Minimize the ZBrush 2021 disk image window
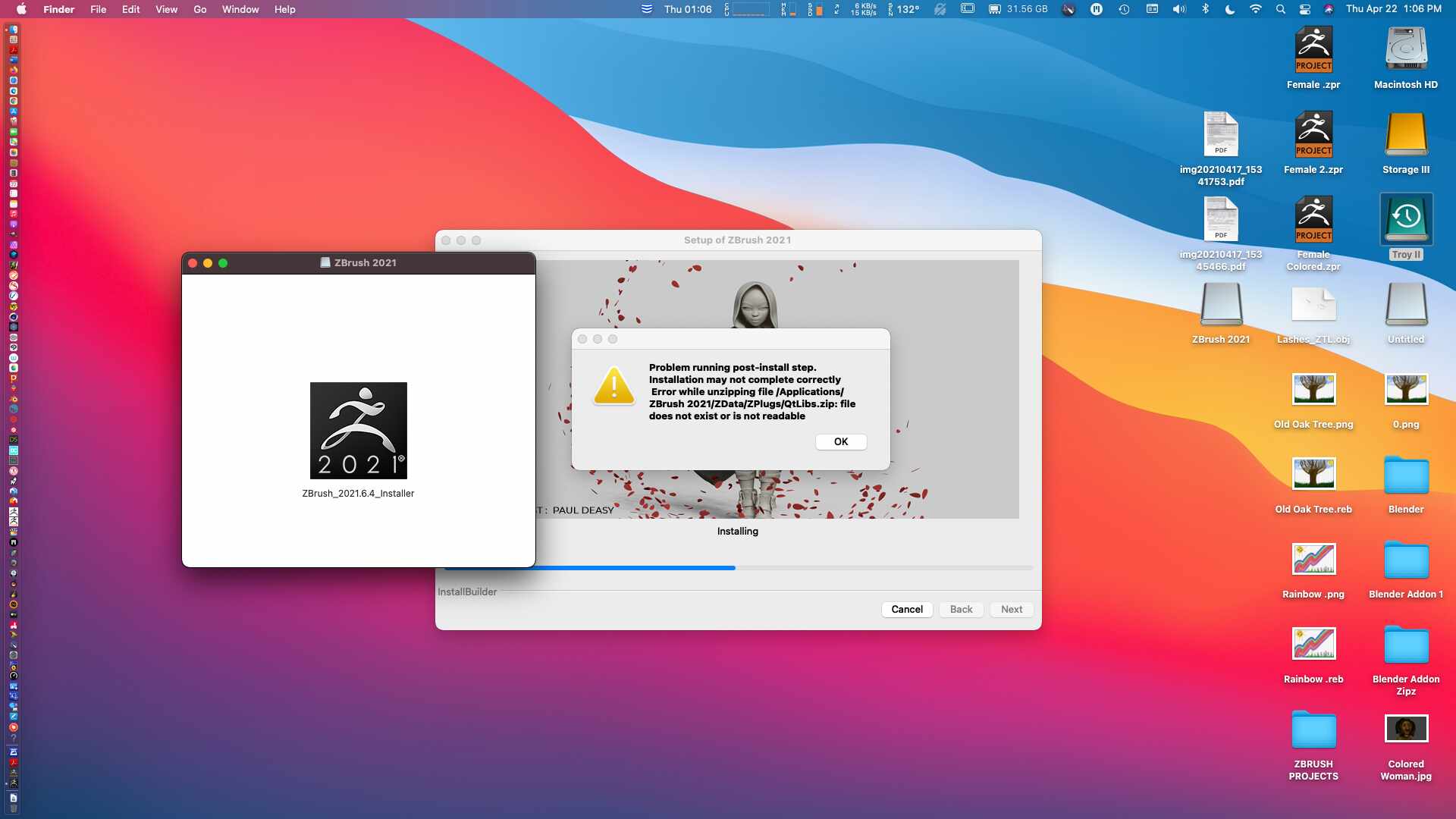The image size is (1456, 819). 208,263
